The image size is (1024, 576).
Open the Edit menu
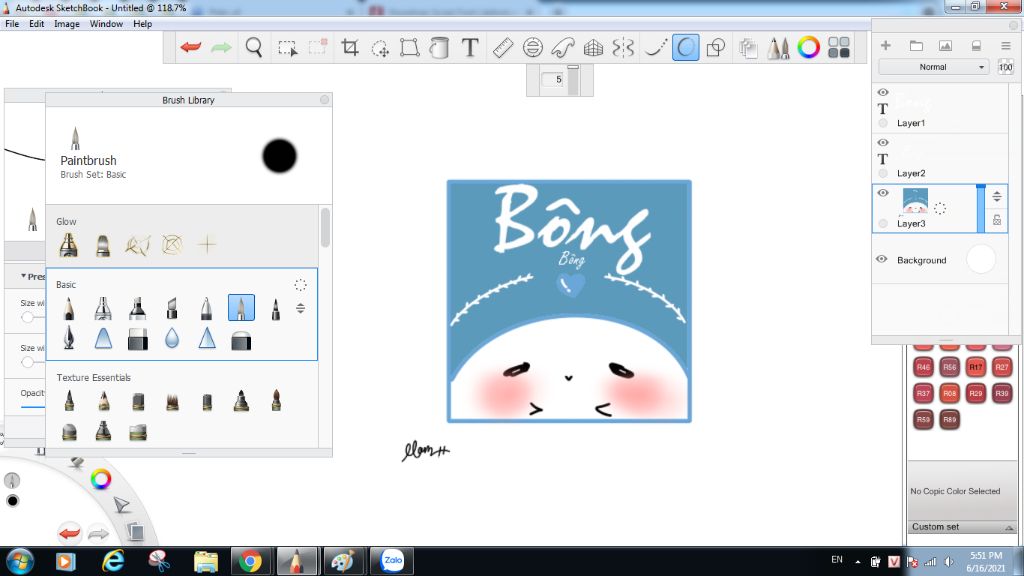point(37,24)
